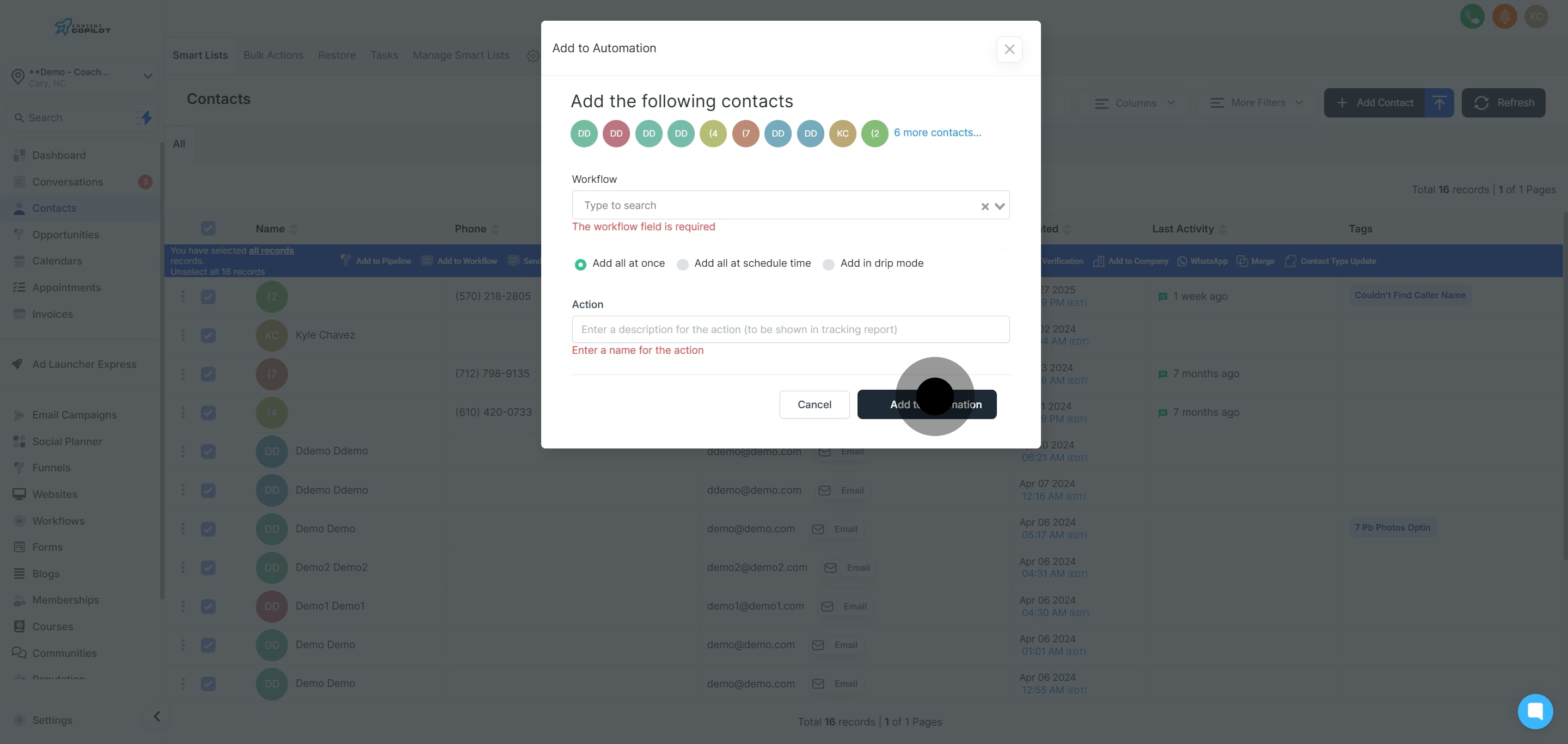Click the import contacts upload arrow icon

[1439, 103]
